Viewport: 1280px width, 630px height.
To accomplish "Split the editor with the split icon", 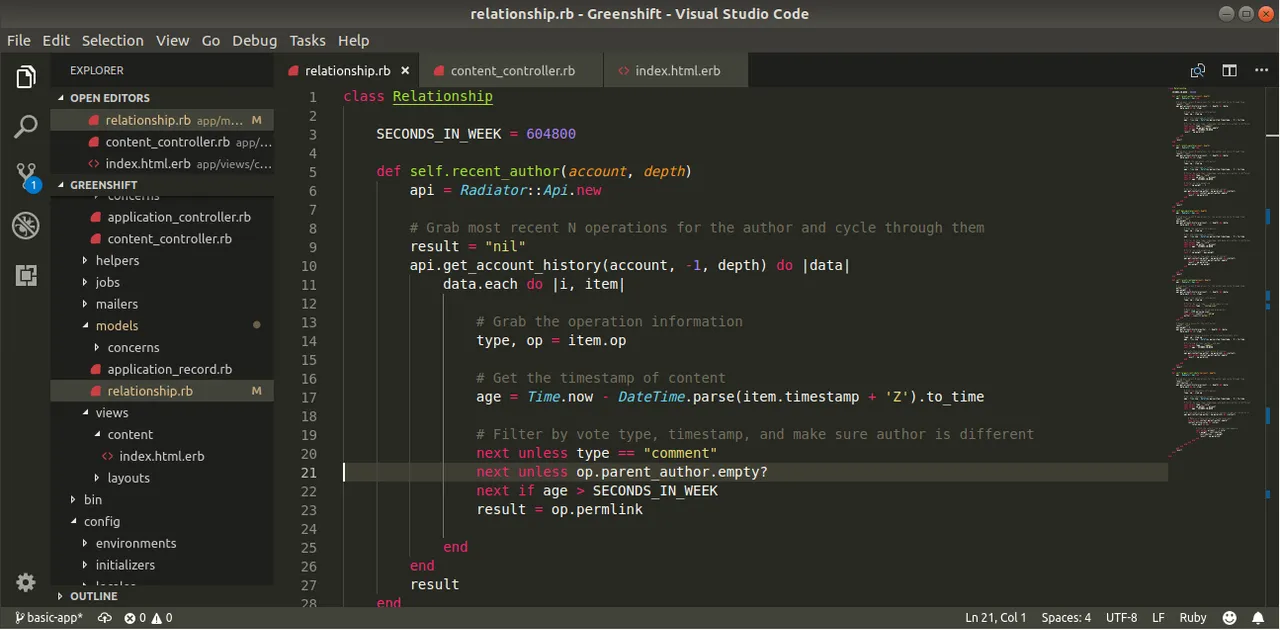I will (1229, 71).
